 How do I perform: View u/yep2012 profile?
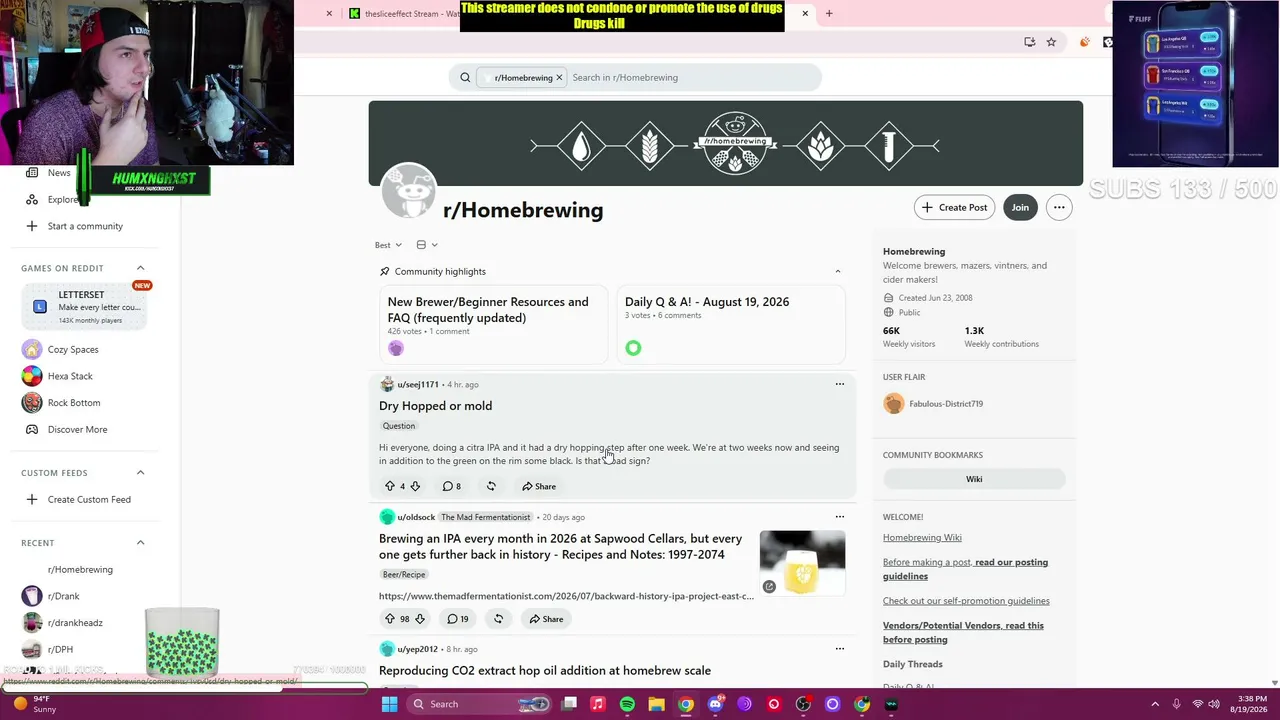click(417, 650)
